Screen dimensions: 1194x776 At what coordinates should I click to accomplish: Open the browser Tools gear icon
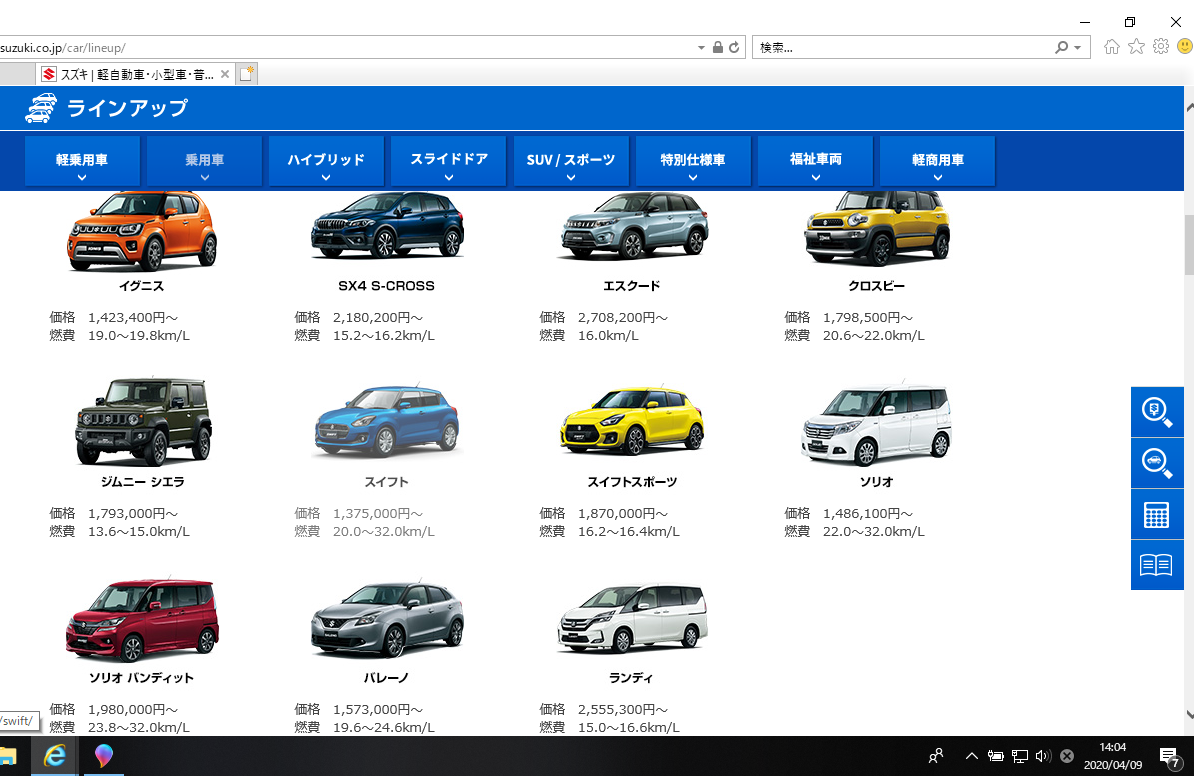click(1160, 46)
